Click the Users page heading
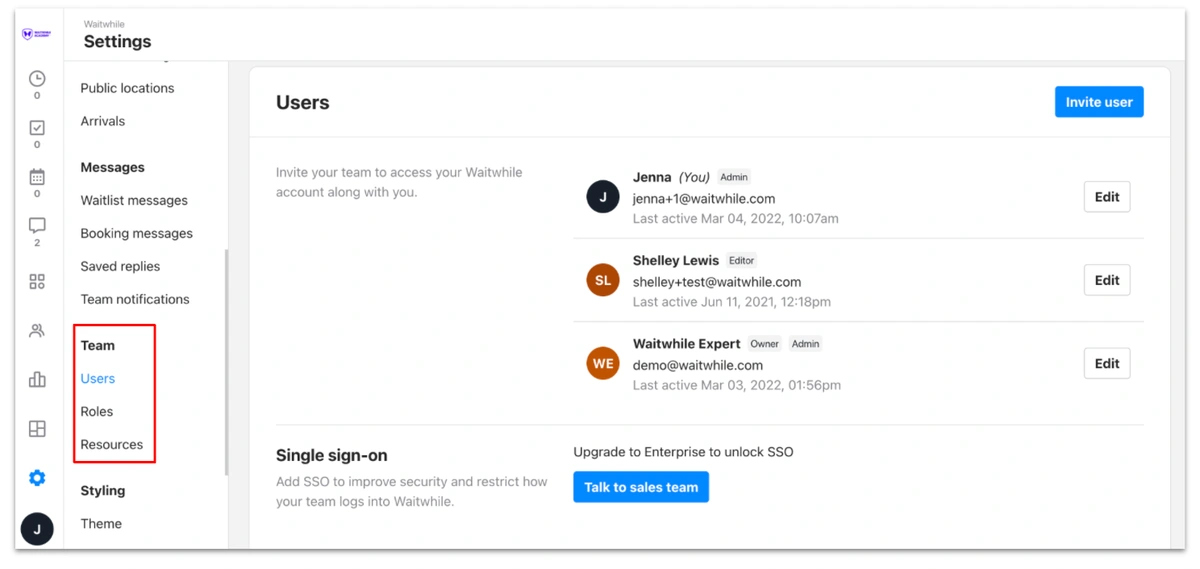 coord(303,102)
